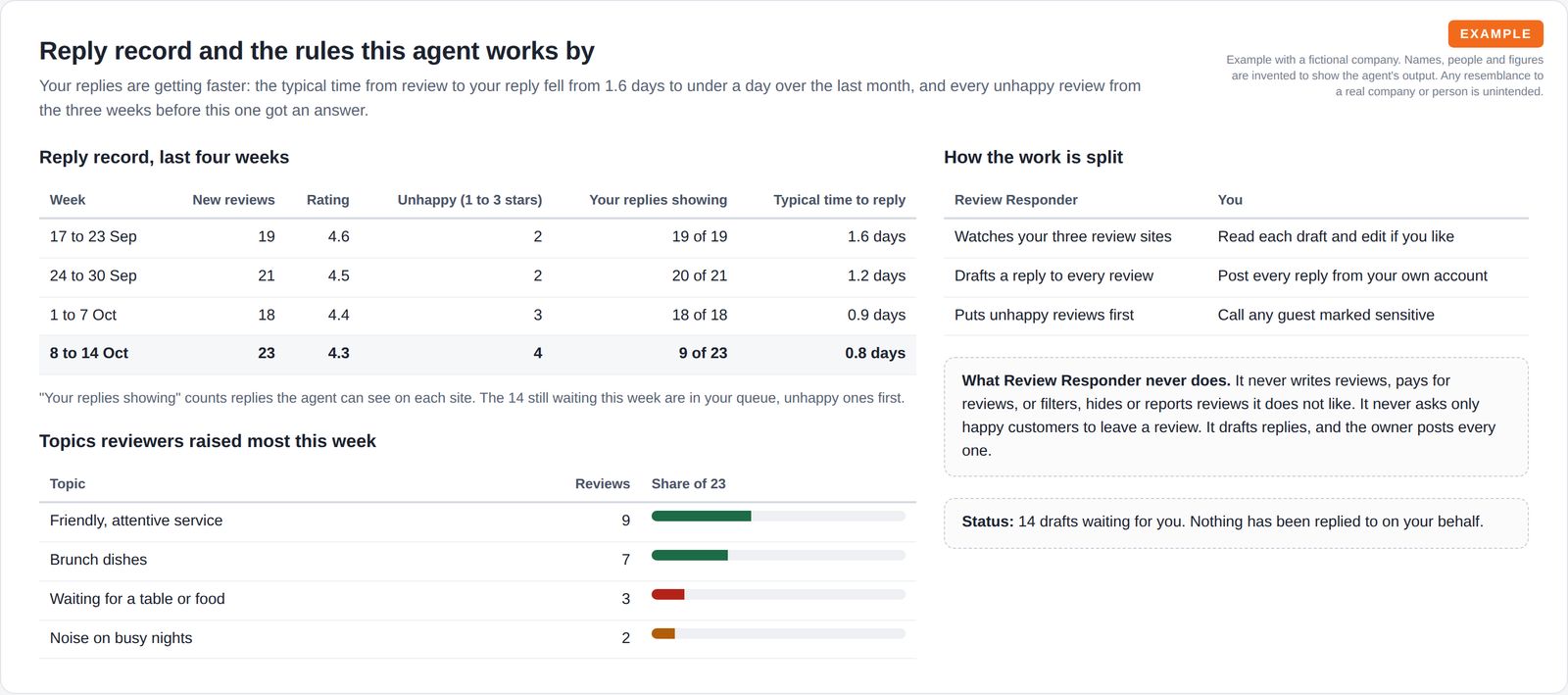Select the 8 to 14 Oct week cell
The width and height of the screenshot is (1568, 695).
click(x=89, y=353)
